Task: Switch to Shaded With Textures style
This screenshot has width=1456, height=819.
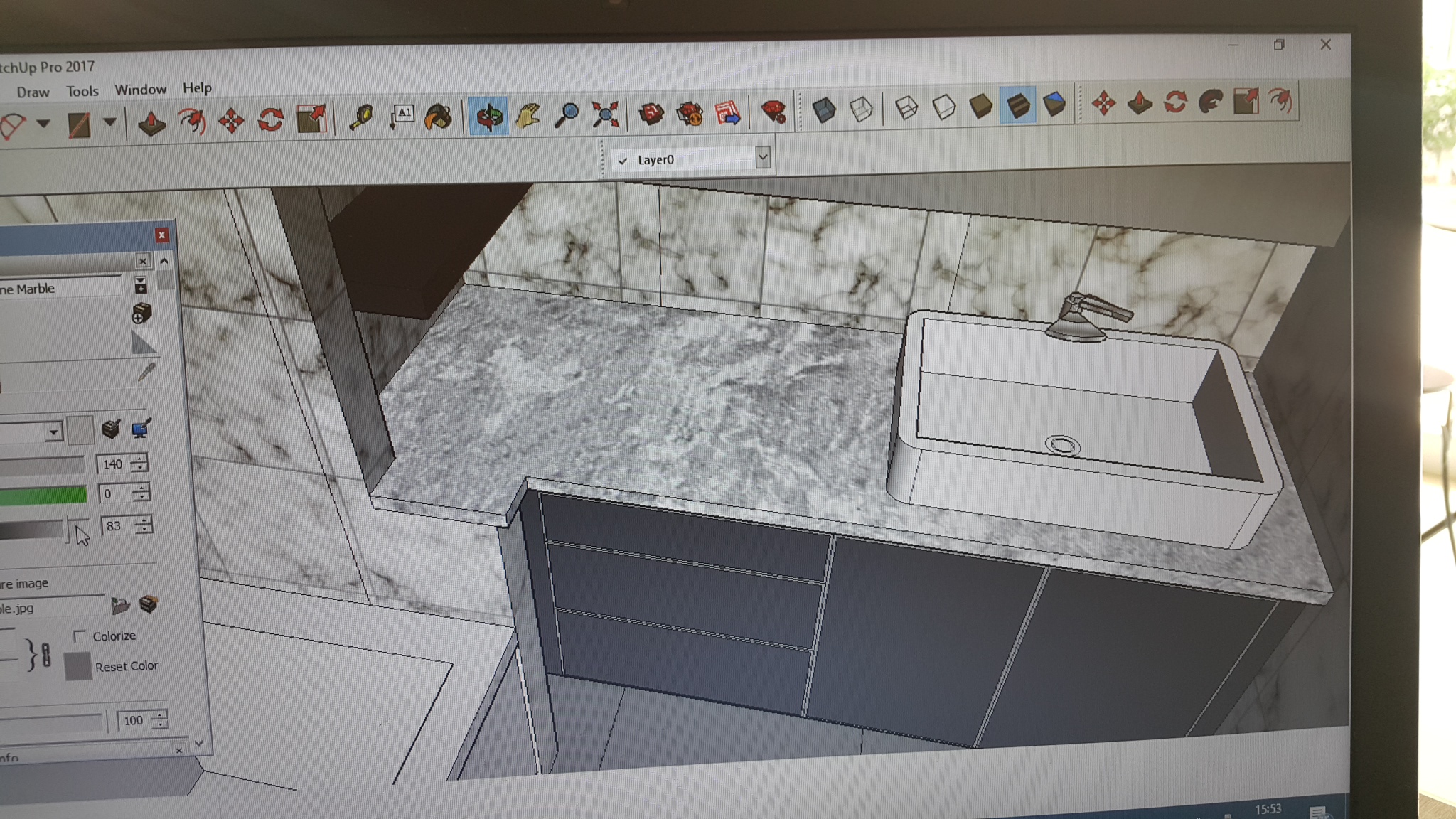Action: 1017,105
